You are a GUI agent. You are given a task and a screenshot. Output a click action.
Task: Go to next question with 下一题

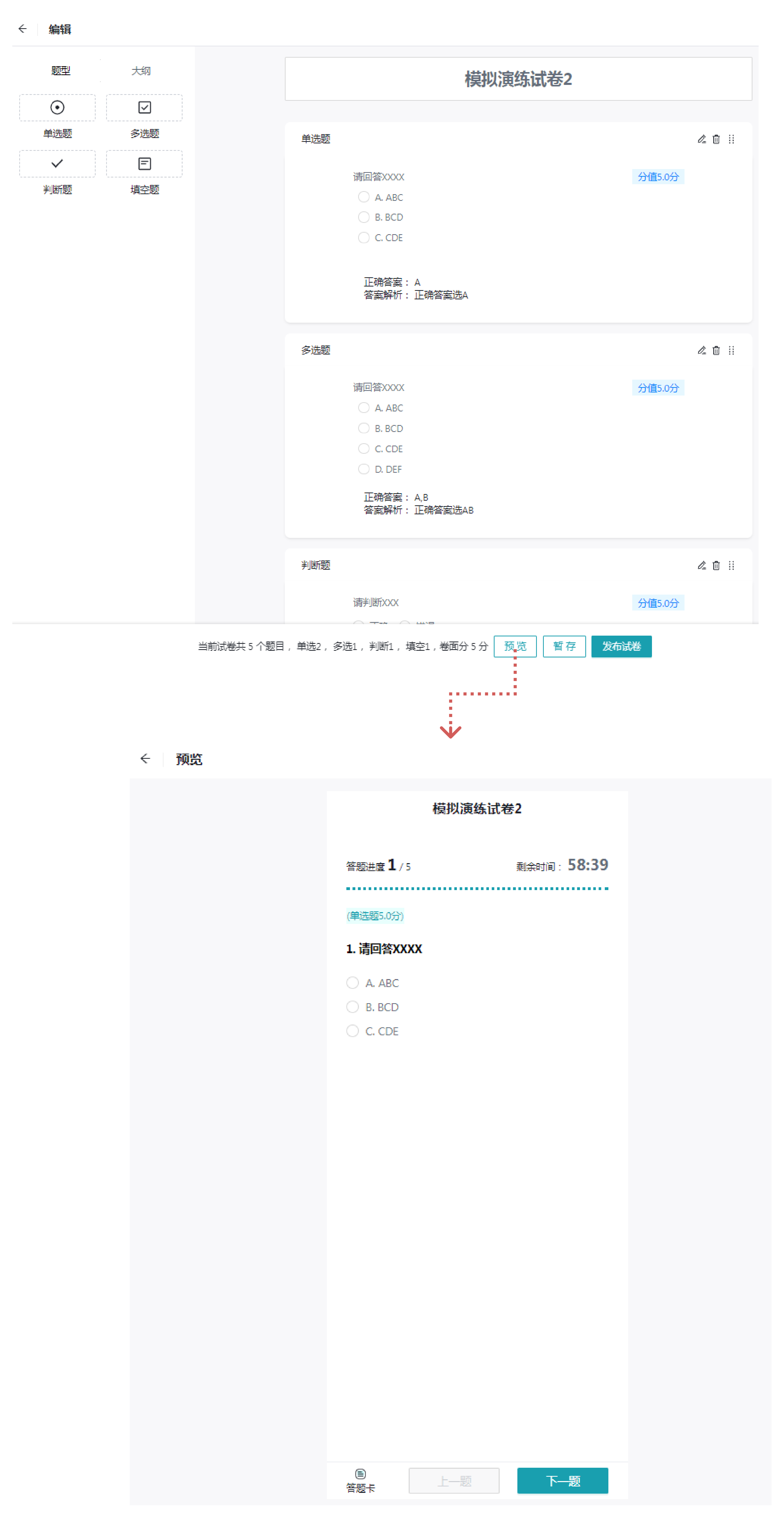562,1481
